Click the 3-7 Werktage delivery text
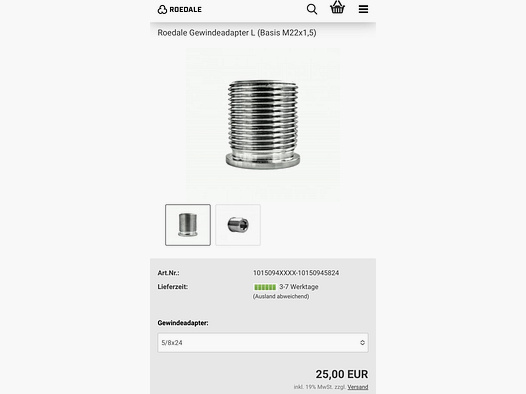 (x=299, y=287)
